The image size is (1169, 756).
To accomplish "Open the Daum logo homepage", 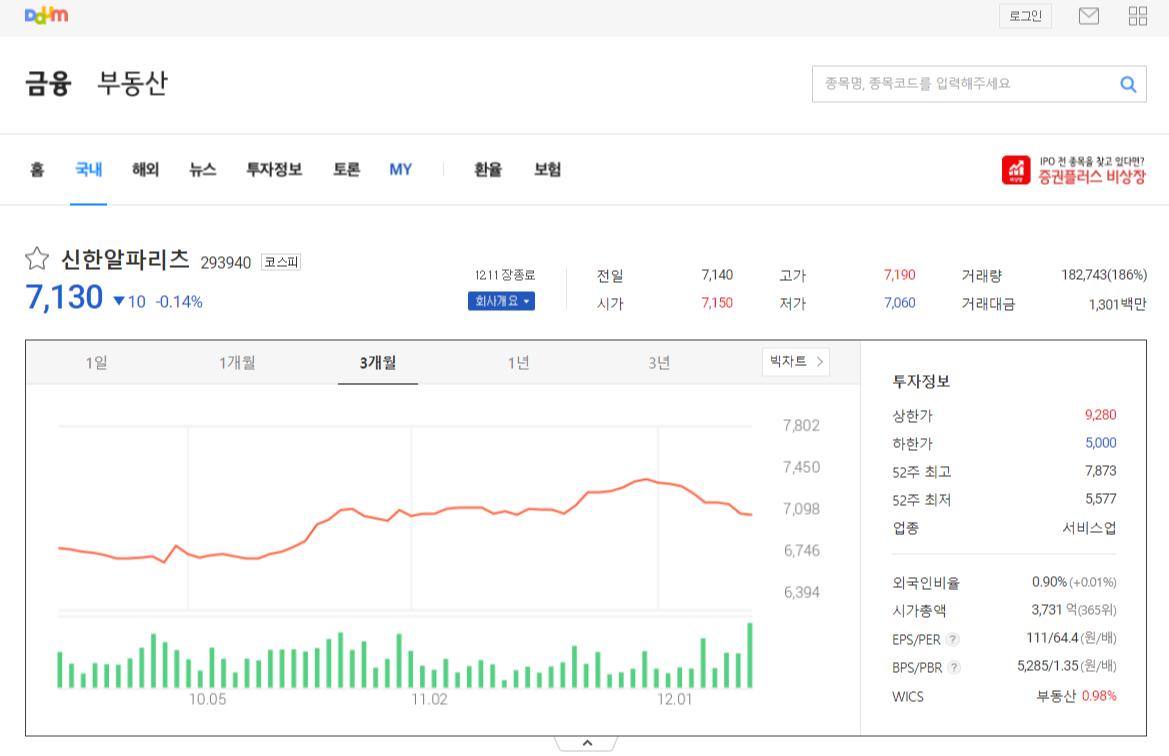I will click(x=46, y=15).
